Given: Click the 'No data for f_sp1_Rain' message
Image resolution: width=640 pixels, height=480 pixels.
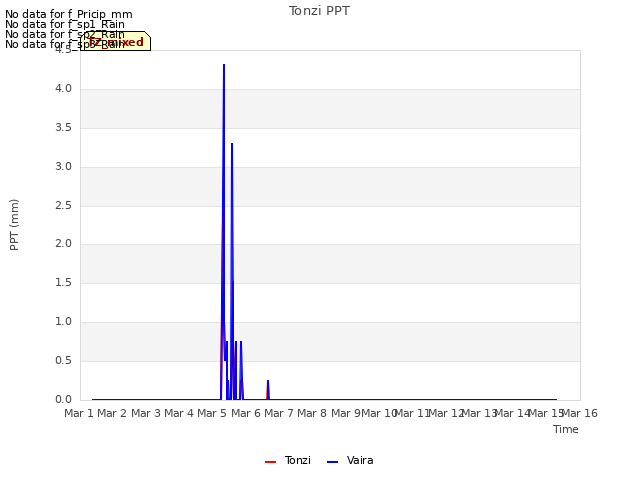Looking at the screenshot, I should pos(64,24).
